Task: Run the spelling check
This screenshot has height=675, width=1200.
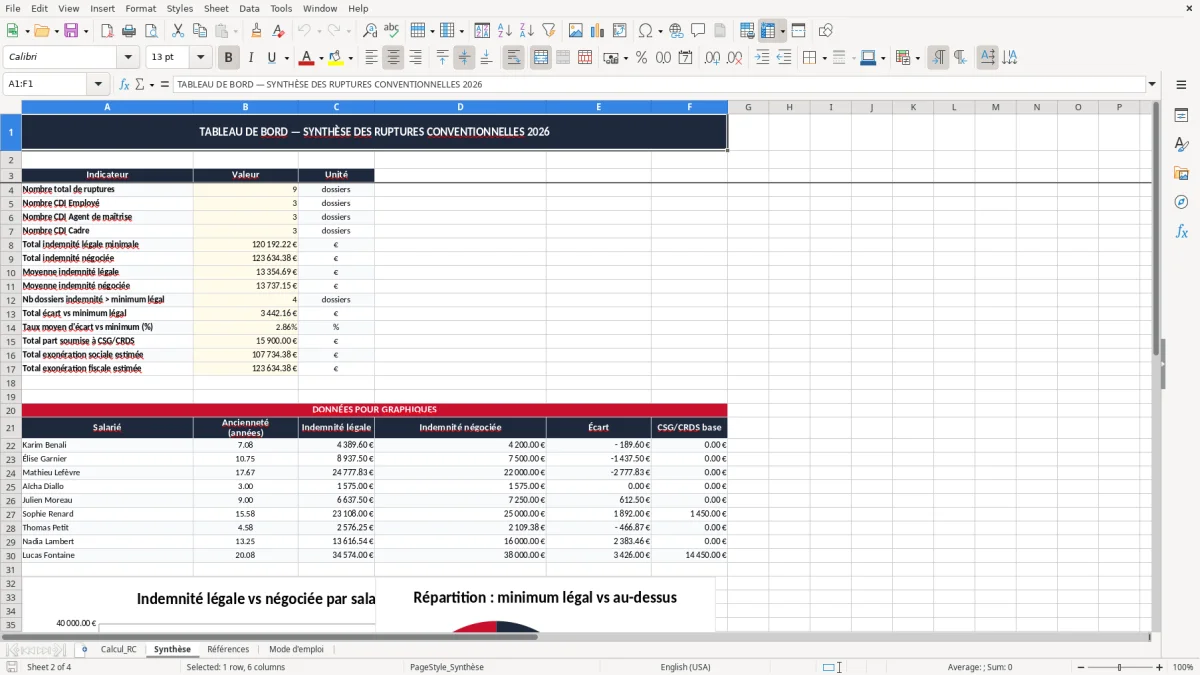Action: 392,31
